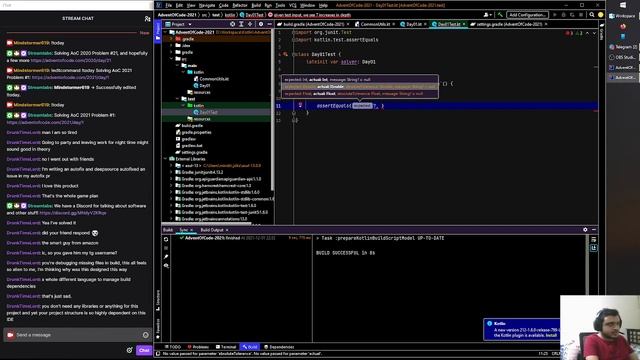Image resolution: width=640 pixels, height=360 pixels.
Task: Click the eye/filter icon in Build panel
Action: point(166,265)
